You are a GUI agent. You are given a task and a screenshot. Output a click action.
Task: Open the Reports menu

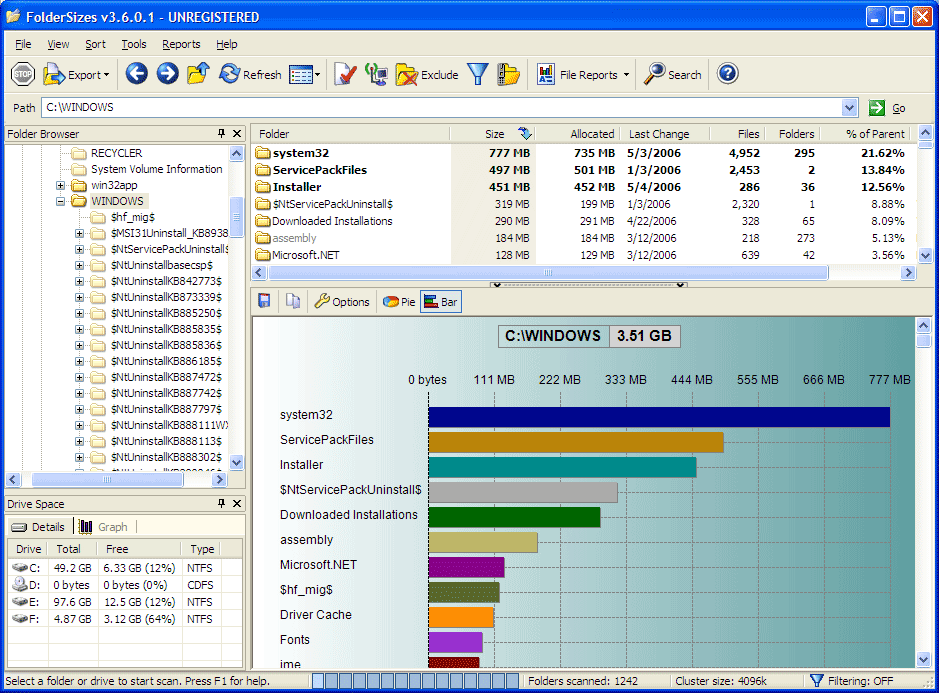click(x=181, y=44)
